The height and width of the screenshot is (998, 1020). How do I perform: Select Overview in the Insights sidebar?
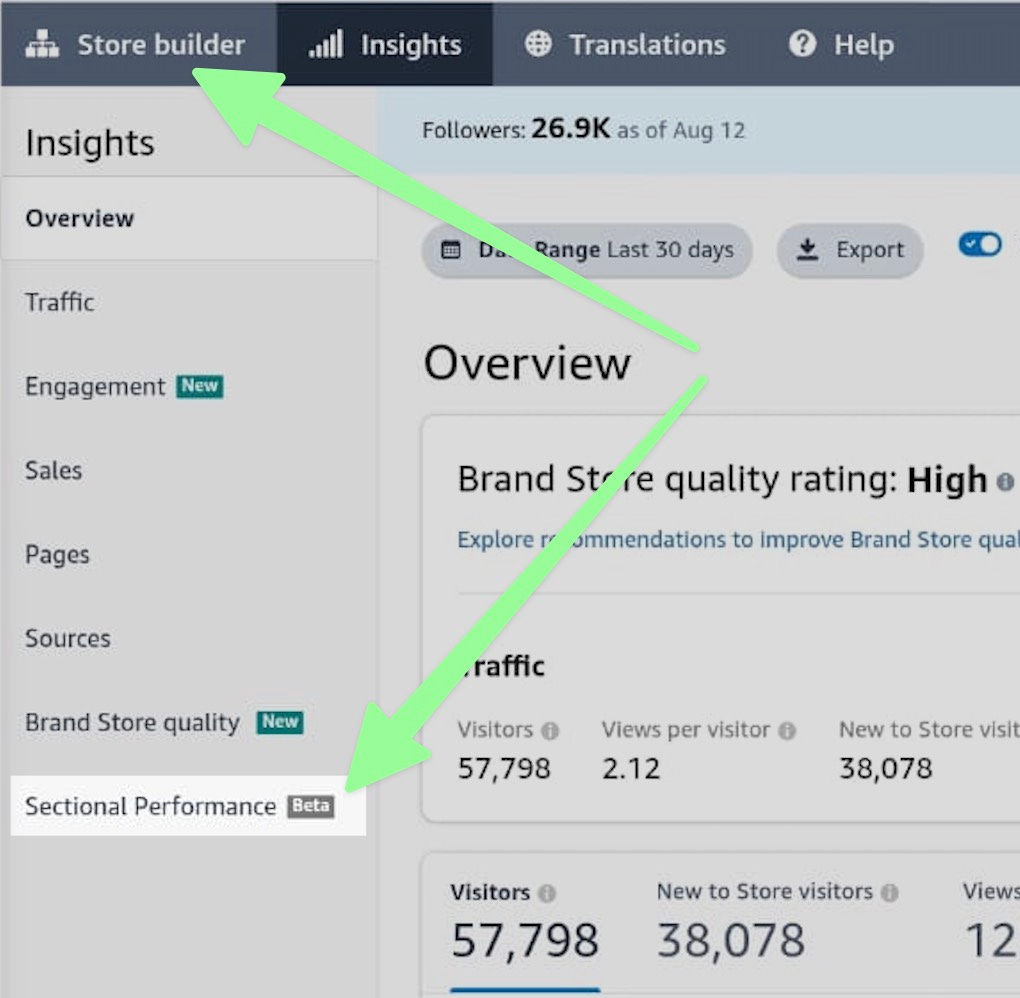(189, 219)
